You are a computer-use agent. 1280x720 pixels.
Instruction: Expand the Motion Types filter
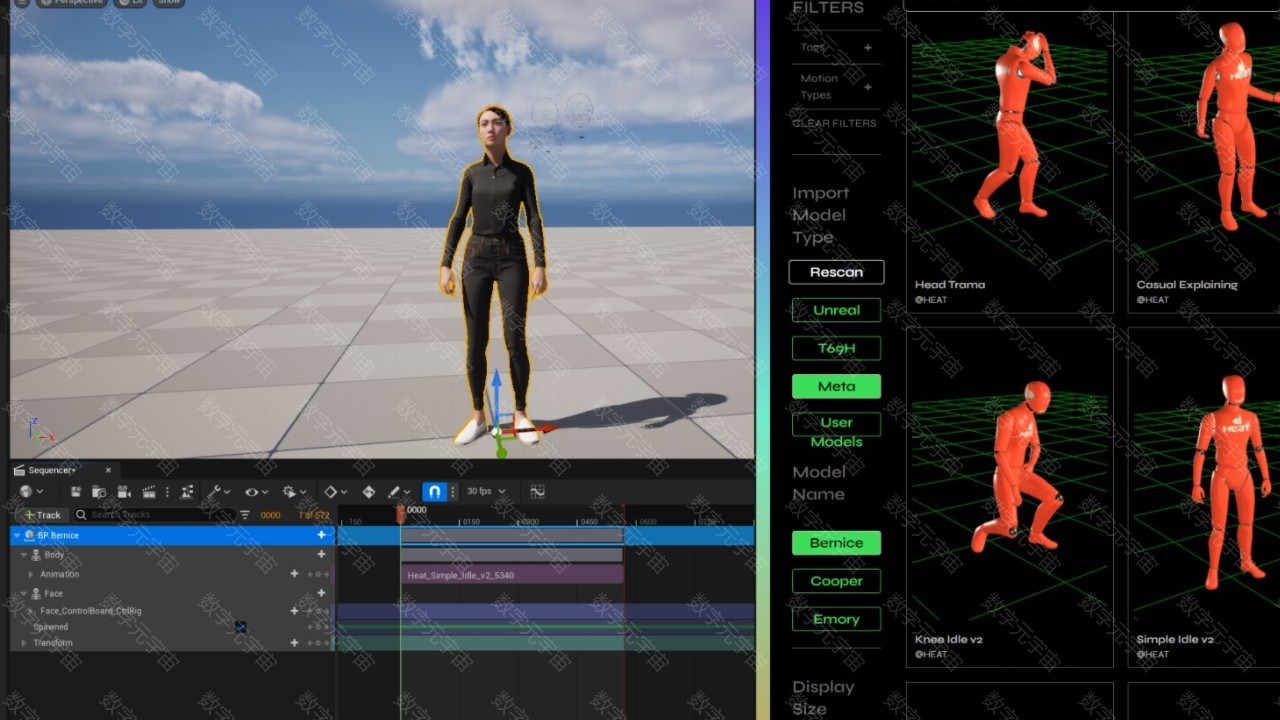[867, 87]
